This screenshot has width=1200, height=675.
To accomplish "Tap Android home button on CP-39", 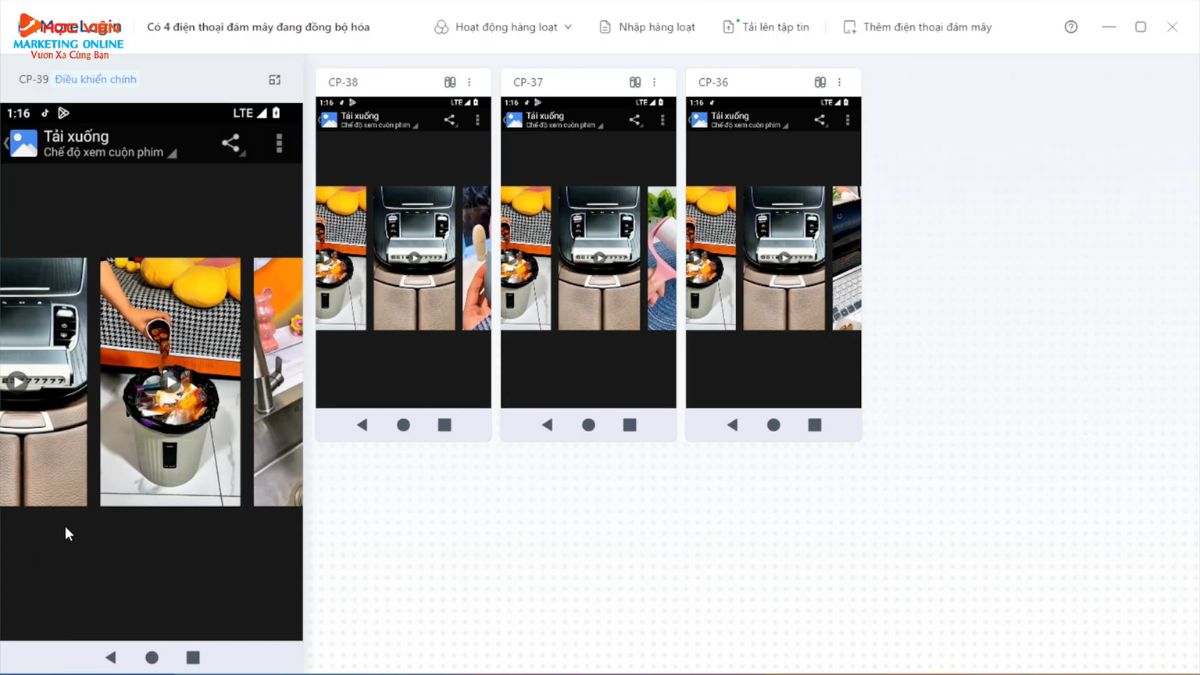I will [x=152, y=657].
